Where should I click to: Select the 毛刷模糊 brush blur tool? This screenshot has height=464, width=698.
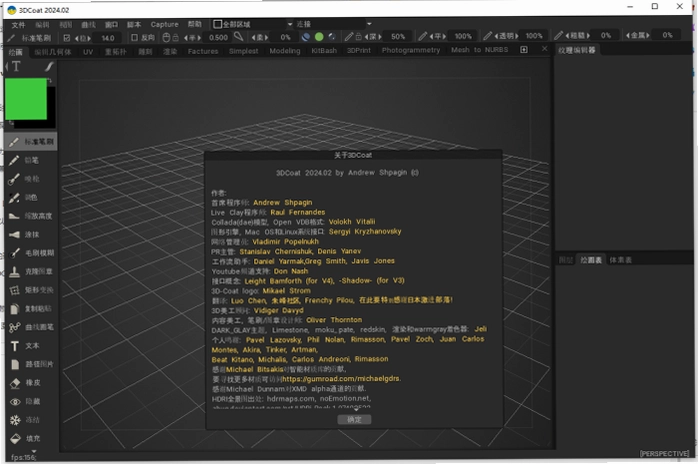tap(31, 253)
